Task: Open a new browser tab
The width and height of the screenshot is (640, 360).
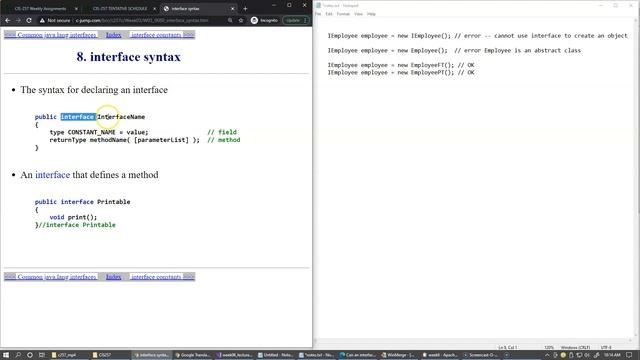Action: tap(245, 9)
